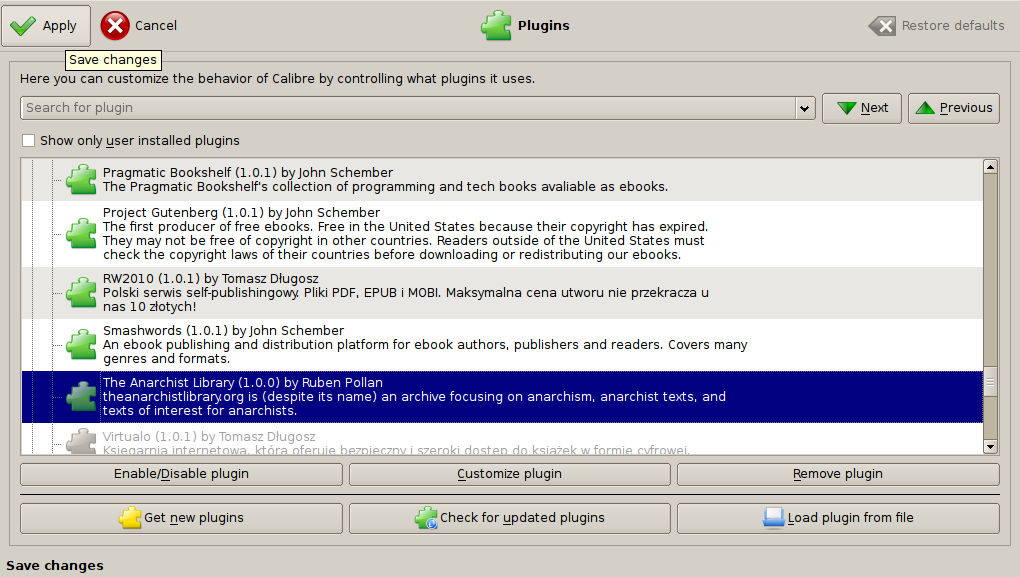Click the Apply button text
This screenshot has height=577, width=1020.
click(59, 26)
